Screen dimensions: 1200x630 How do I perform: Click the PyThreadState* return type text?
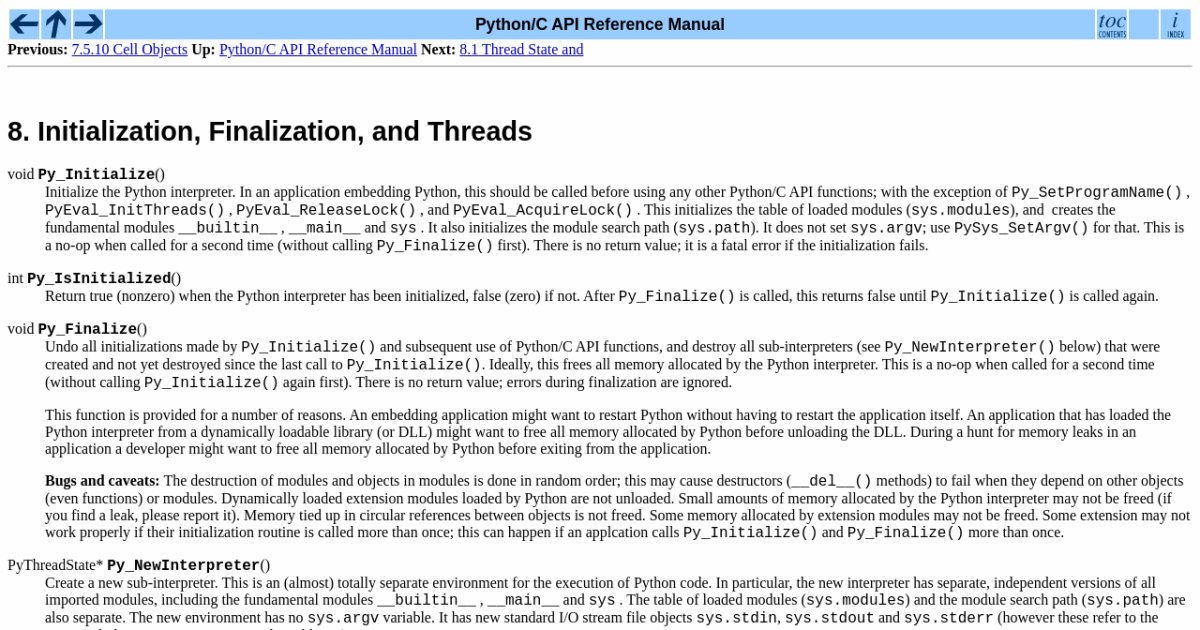pyautogui.click(x=55, y=565)
